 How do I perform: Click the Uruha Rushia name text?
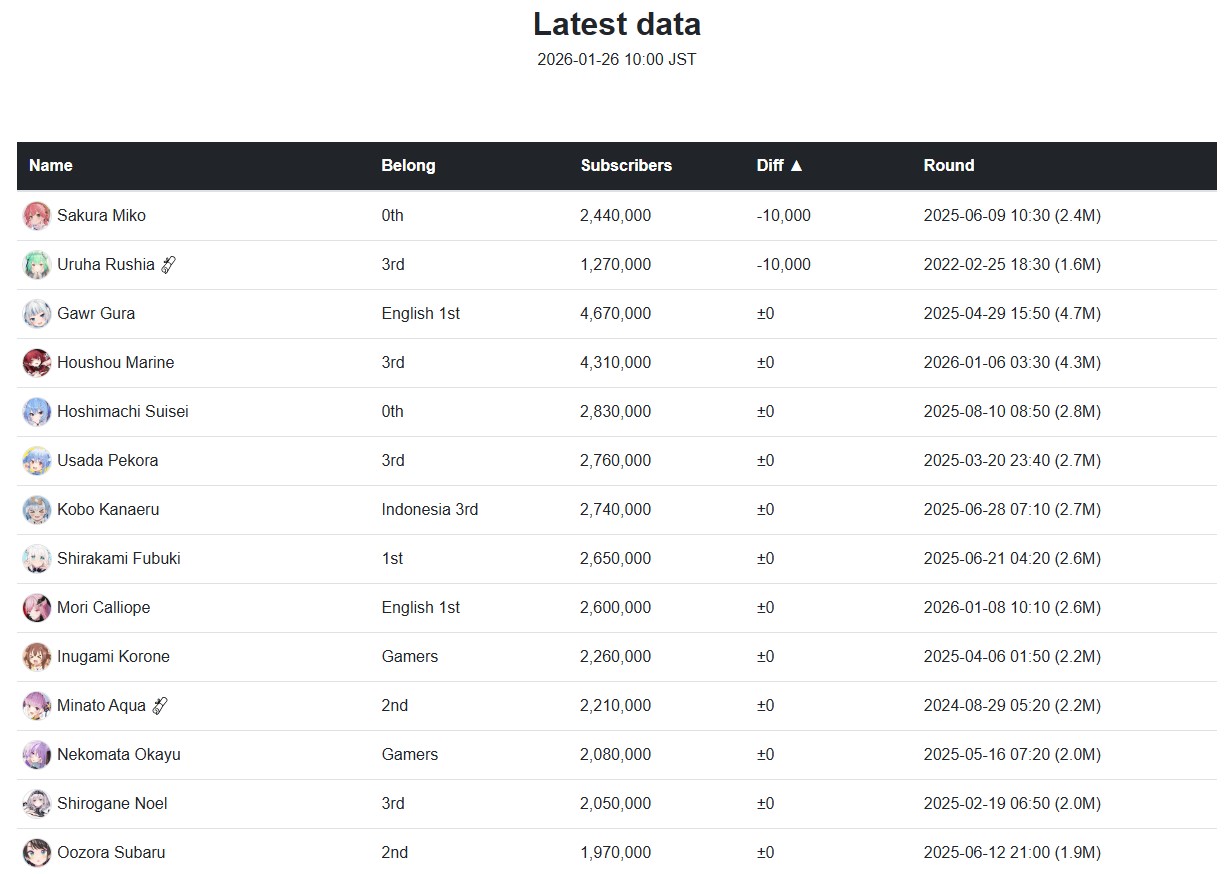[106, 265]
